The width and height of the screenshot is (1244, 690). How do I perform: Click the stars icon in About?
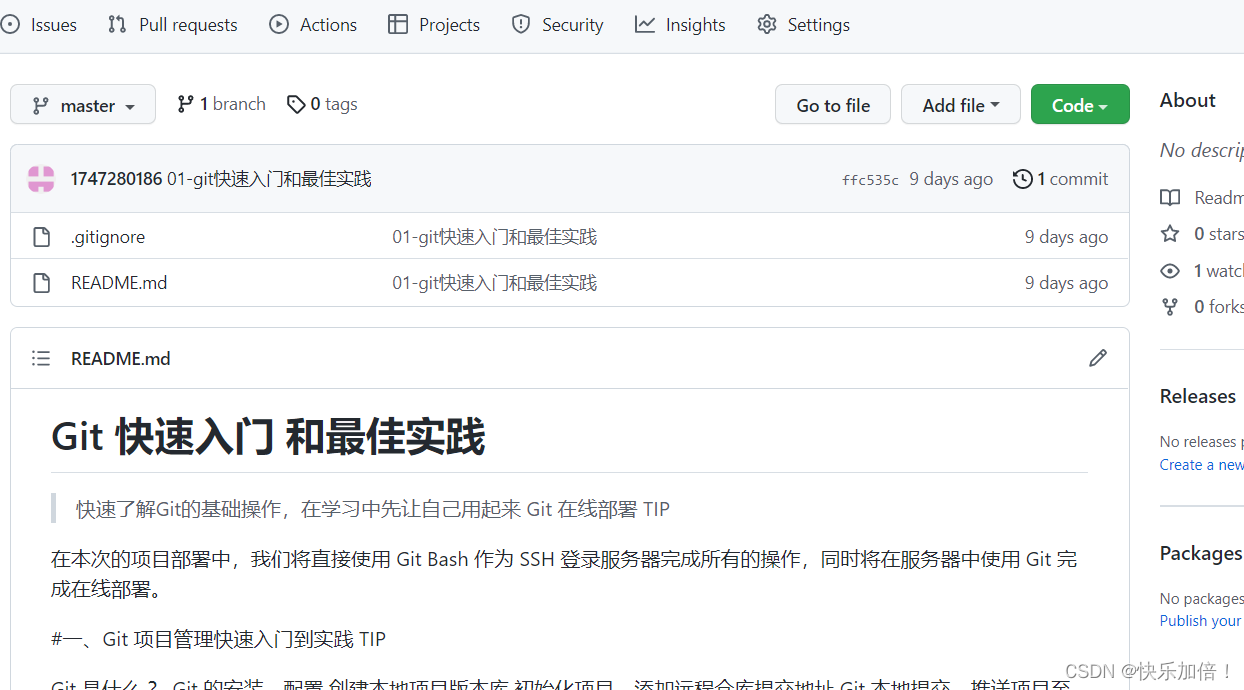click(x=1170, y=234)
